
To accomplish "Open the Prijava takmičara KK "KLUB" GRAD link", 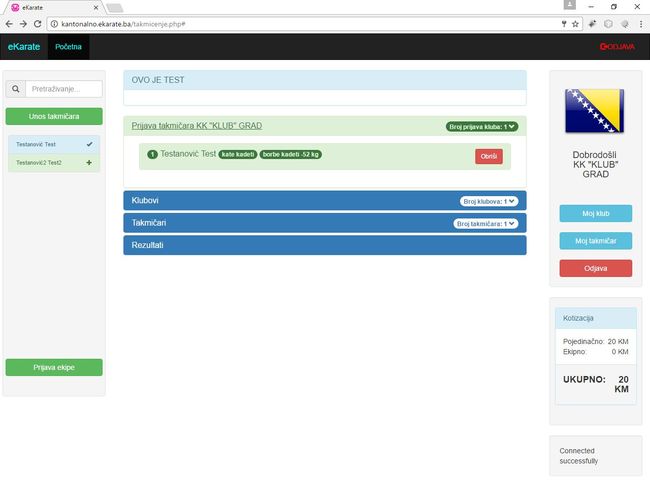I will [x=197, y=126].
